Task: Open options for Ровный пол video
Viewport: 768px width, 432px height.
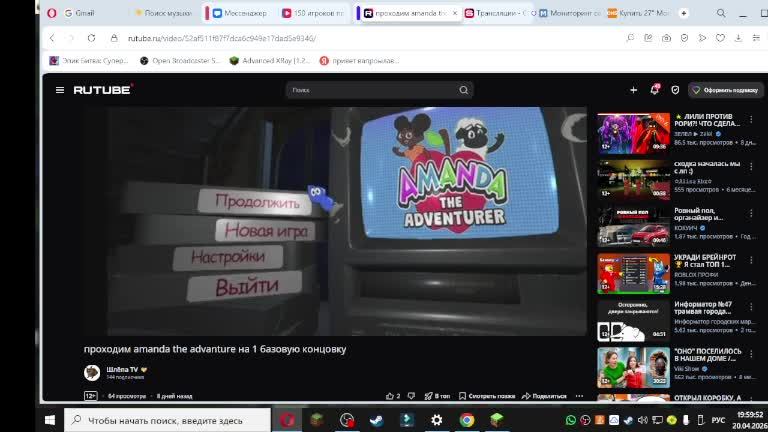Action: coord(751,213)
